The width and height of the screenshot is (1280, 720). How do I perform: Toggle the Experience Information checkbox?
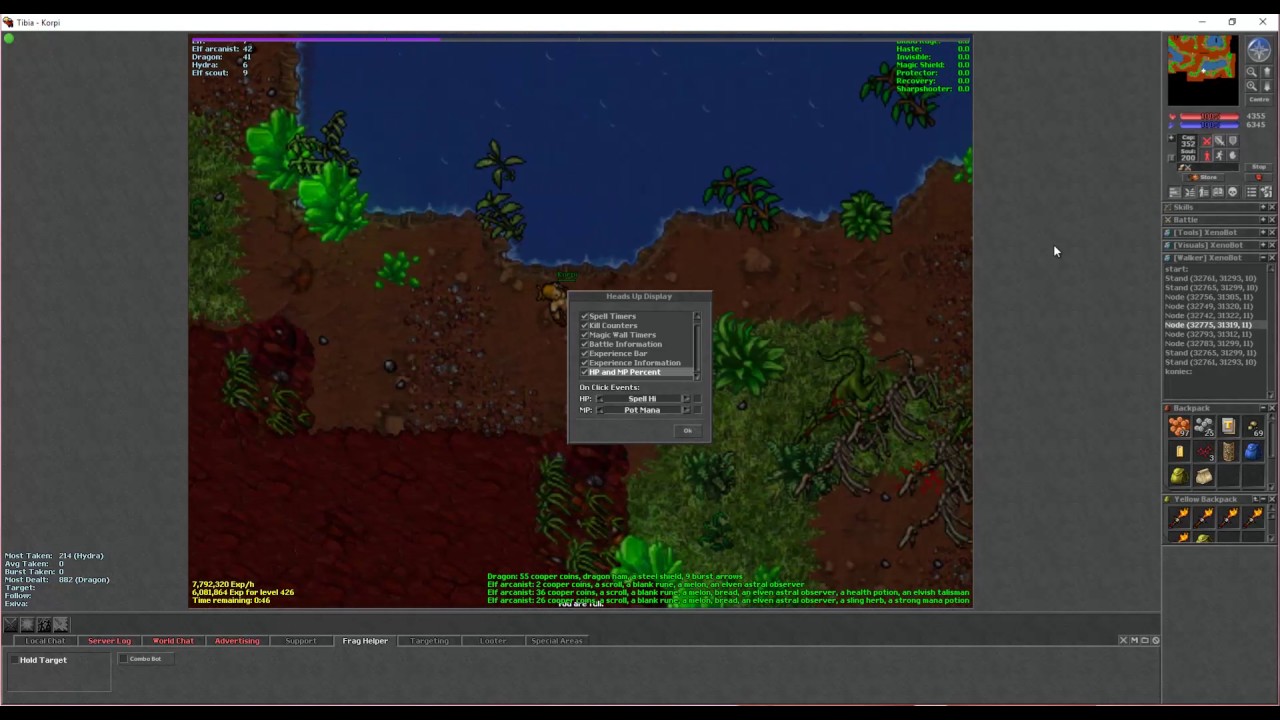pos(585,363)
